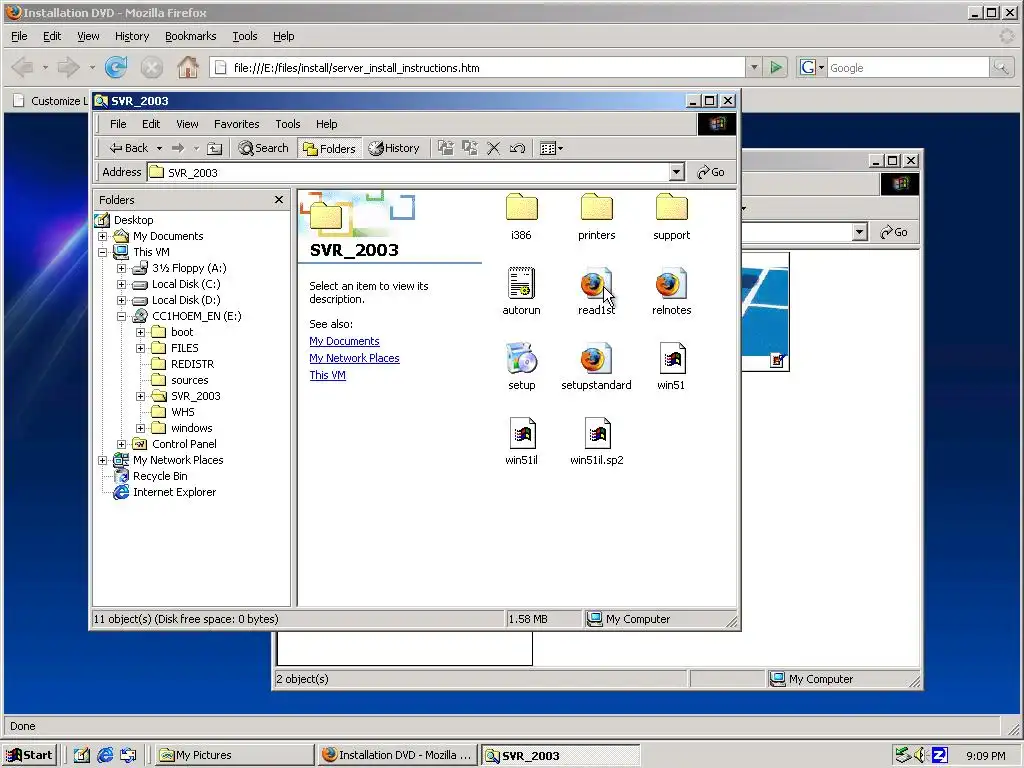Open Firefox Bookmarks menu

(x=191, y=36)
